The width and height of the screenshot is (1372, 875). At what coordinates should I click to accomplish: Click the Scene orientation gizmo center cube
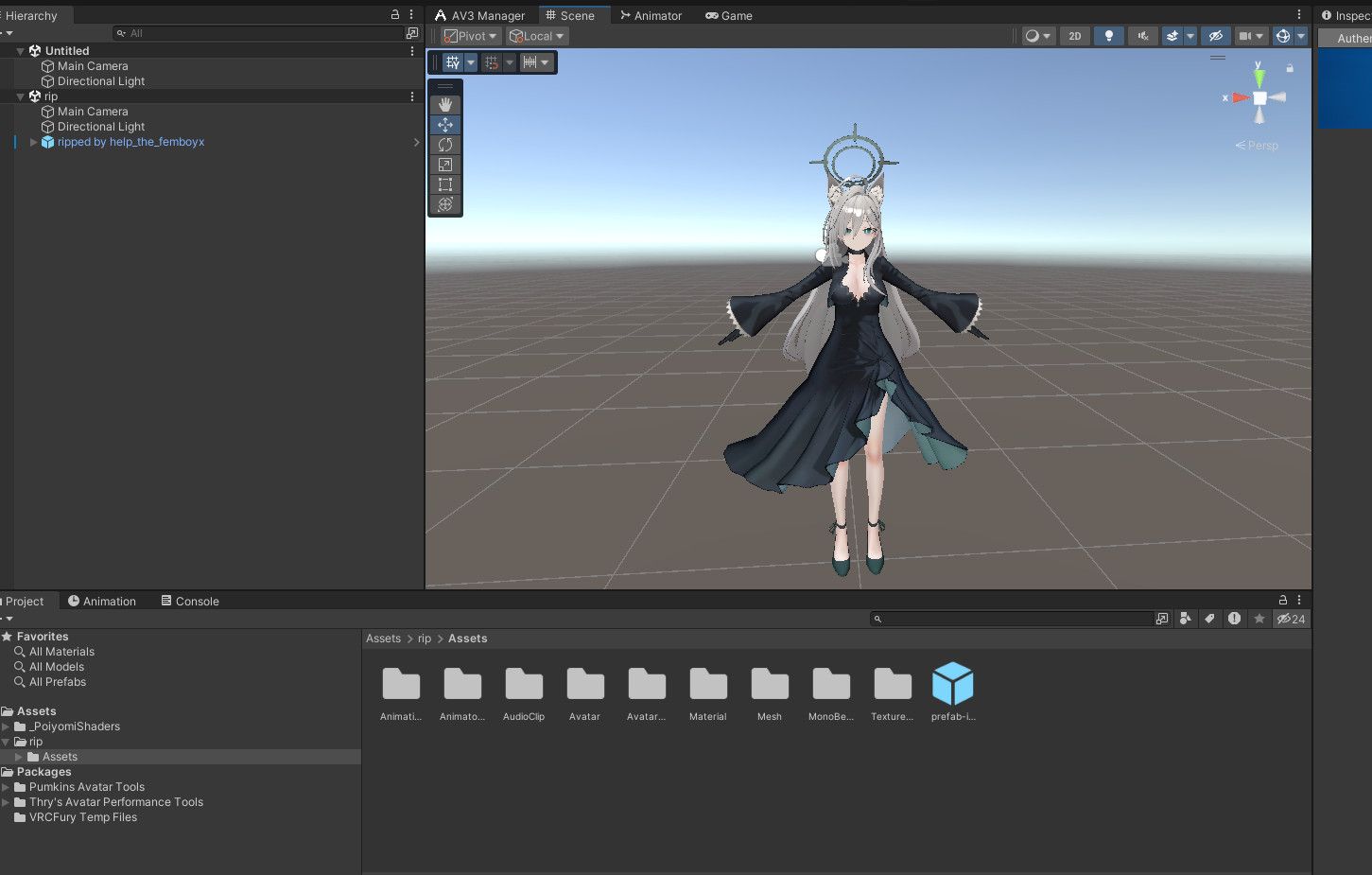point(1259,97)
